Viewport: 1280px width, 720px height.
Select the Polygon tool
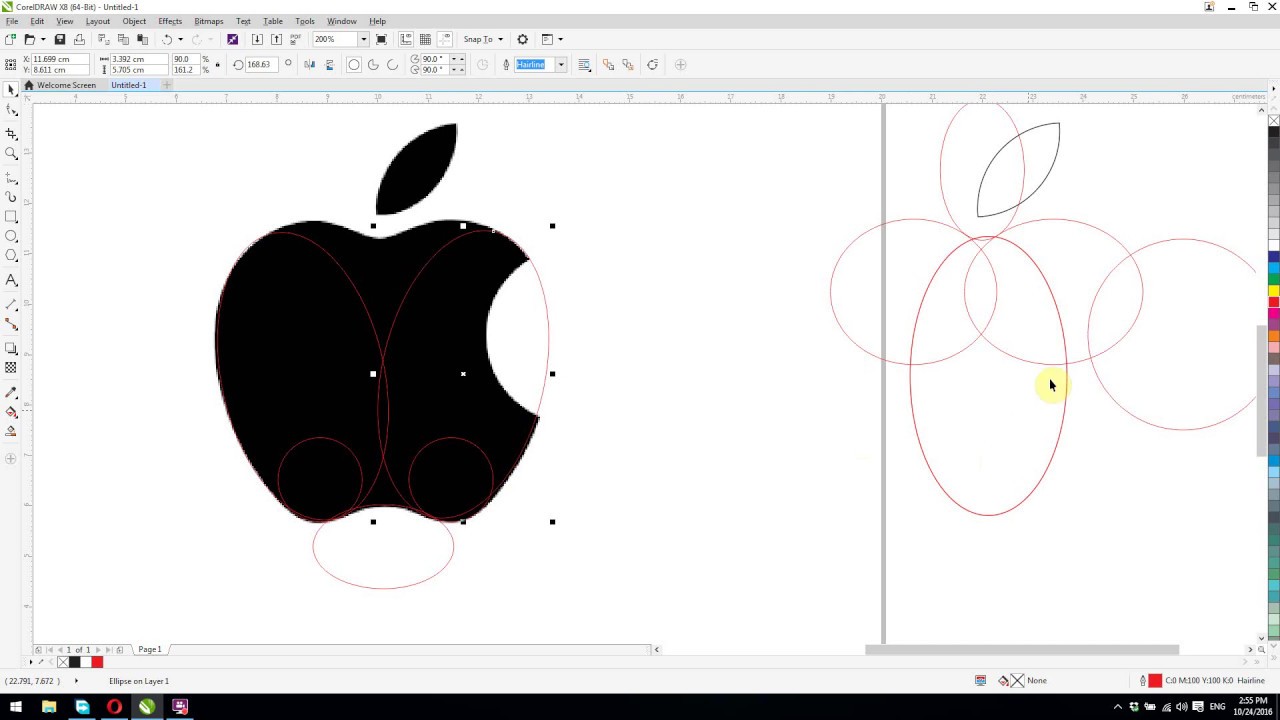point(11,256)
